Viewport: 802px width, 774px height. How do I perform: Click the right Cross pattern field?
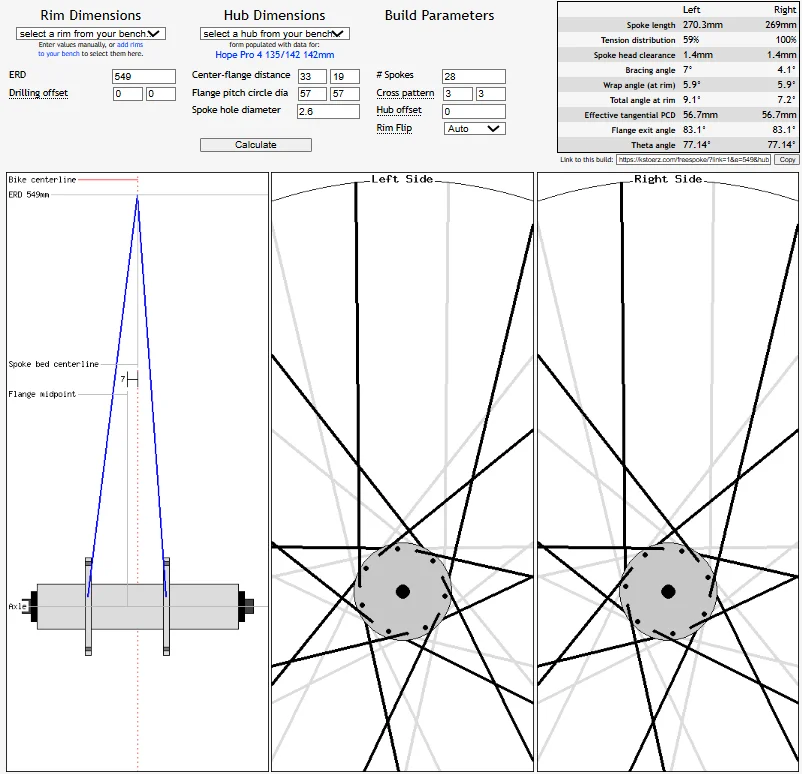pos(491,94)
